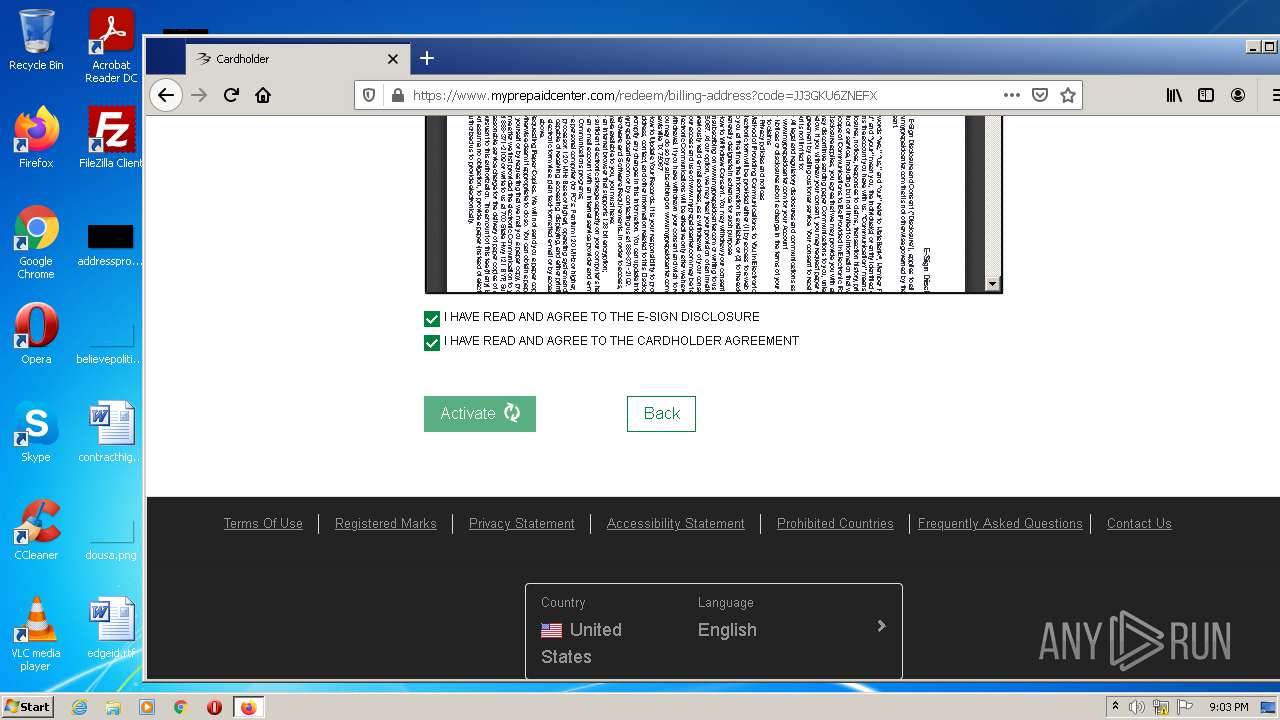This screenshot has height=720, width=1280.
Task: Open Prohibited Countries link
Action: pos(835,523)
